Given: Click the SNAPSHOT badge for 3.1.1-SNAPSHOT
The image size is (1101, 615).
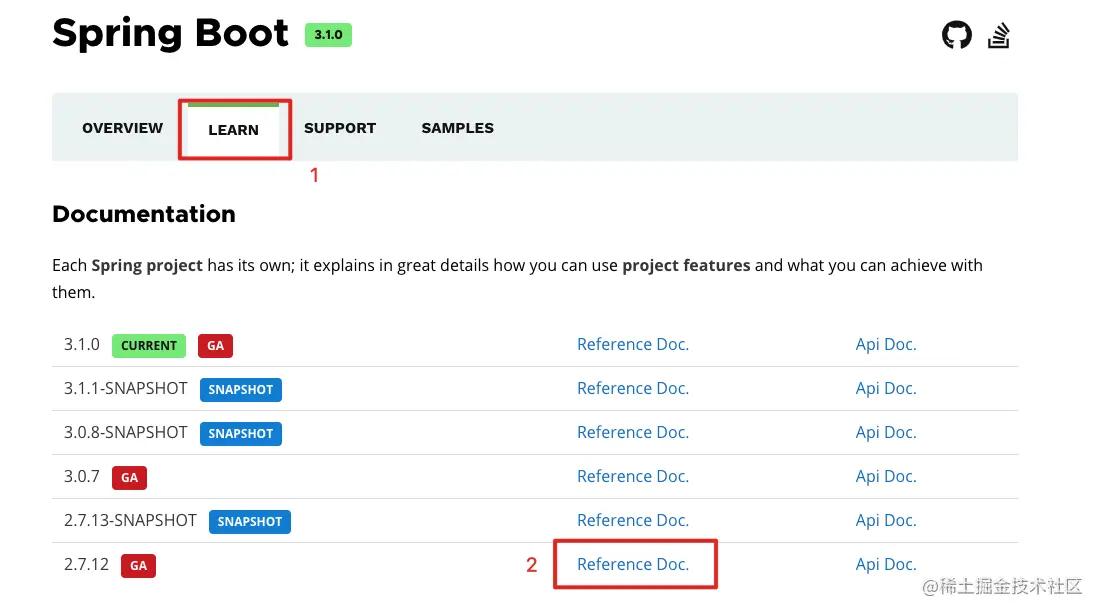Looking at the screenshot, I should point(240,390).
